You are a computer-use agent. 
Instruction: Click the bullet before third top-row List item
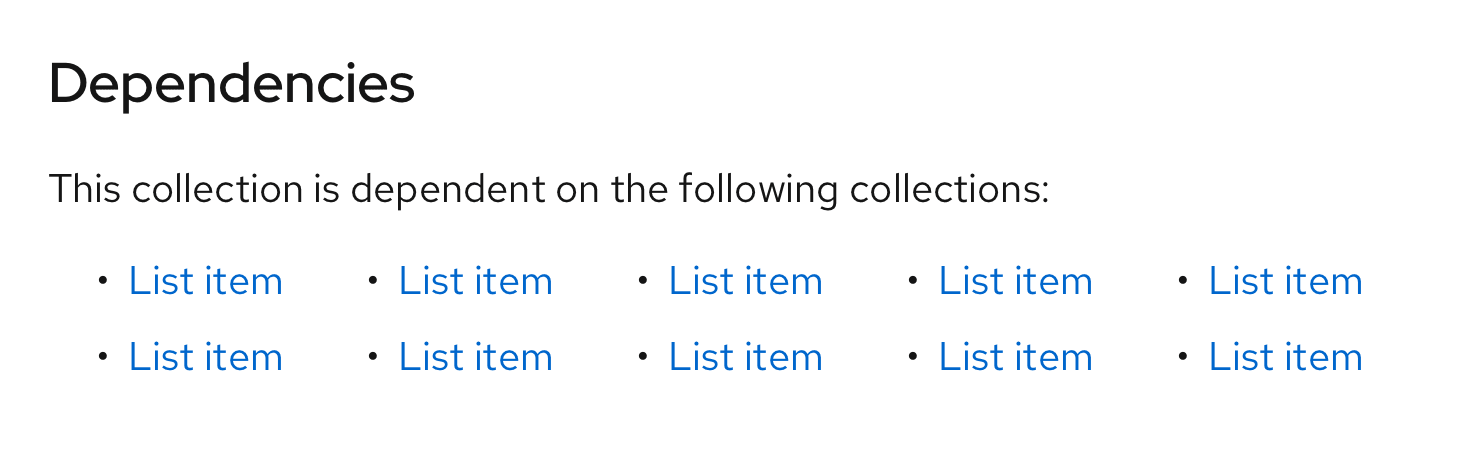click(642, 281)
